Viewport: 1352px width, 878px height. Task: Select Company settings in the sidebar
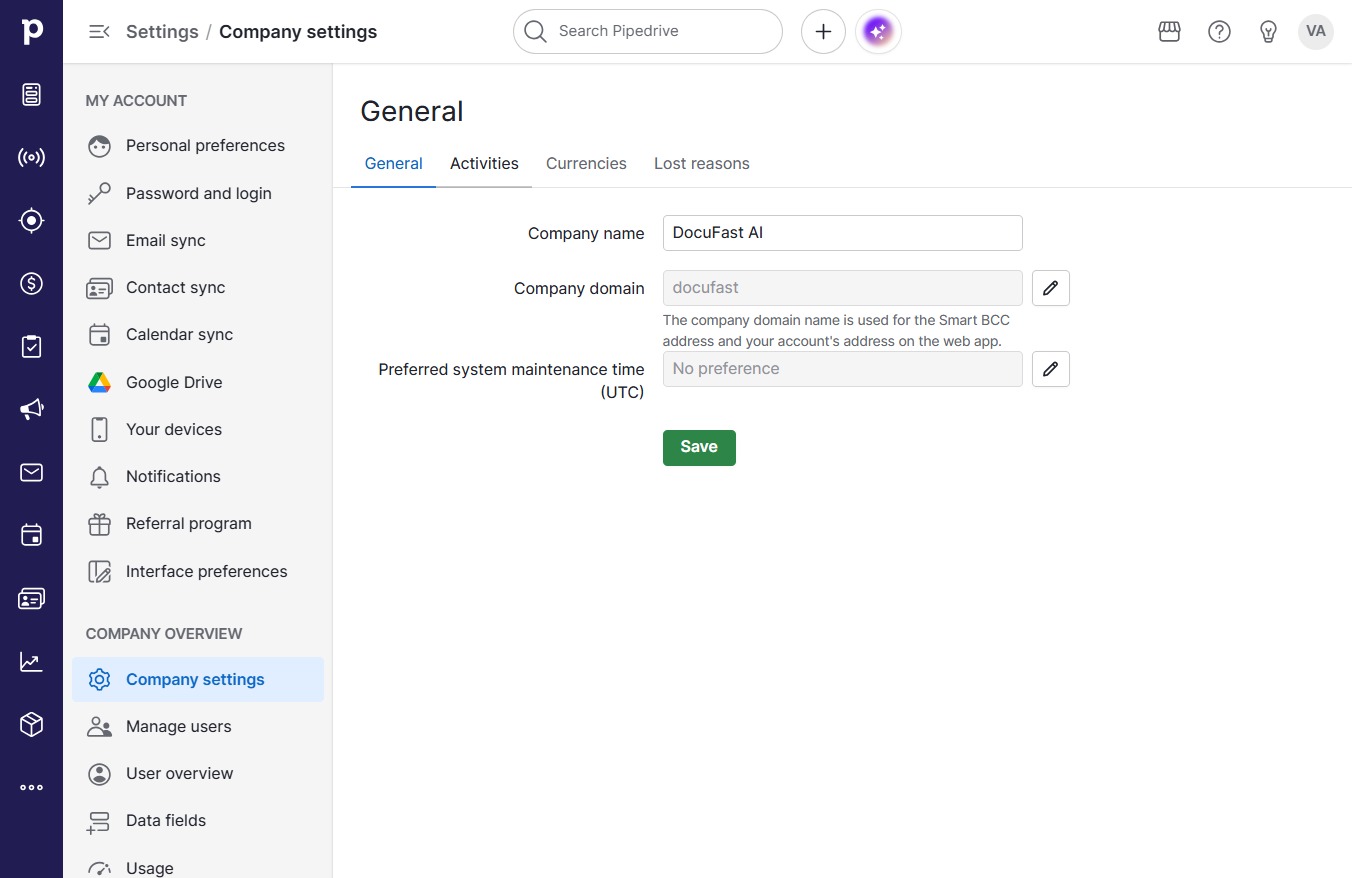coord(198,680)
